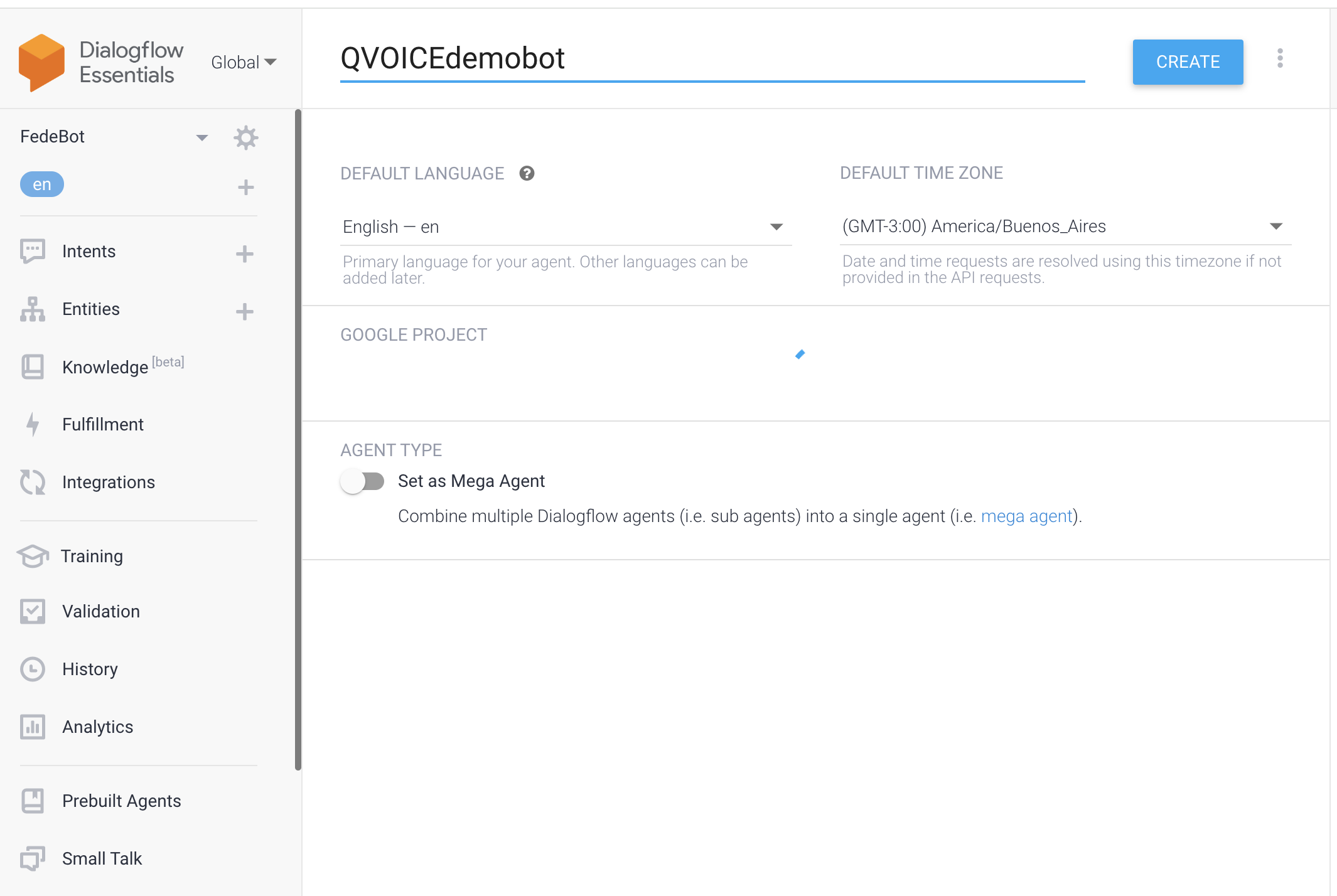This screenshot has width=1337, height=896.
Task: Add another language with plus icon
Action: pyautogui.click(x=246, y=187)
